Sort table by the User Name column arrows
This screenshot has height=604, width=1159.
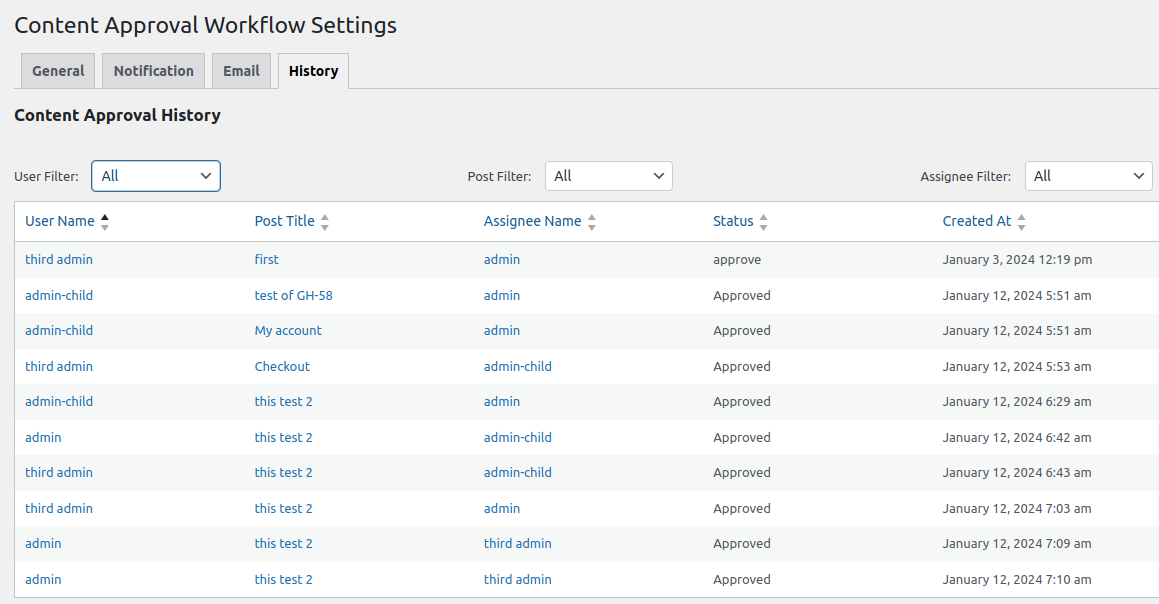pos(104,221)
